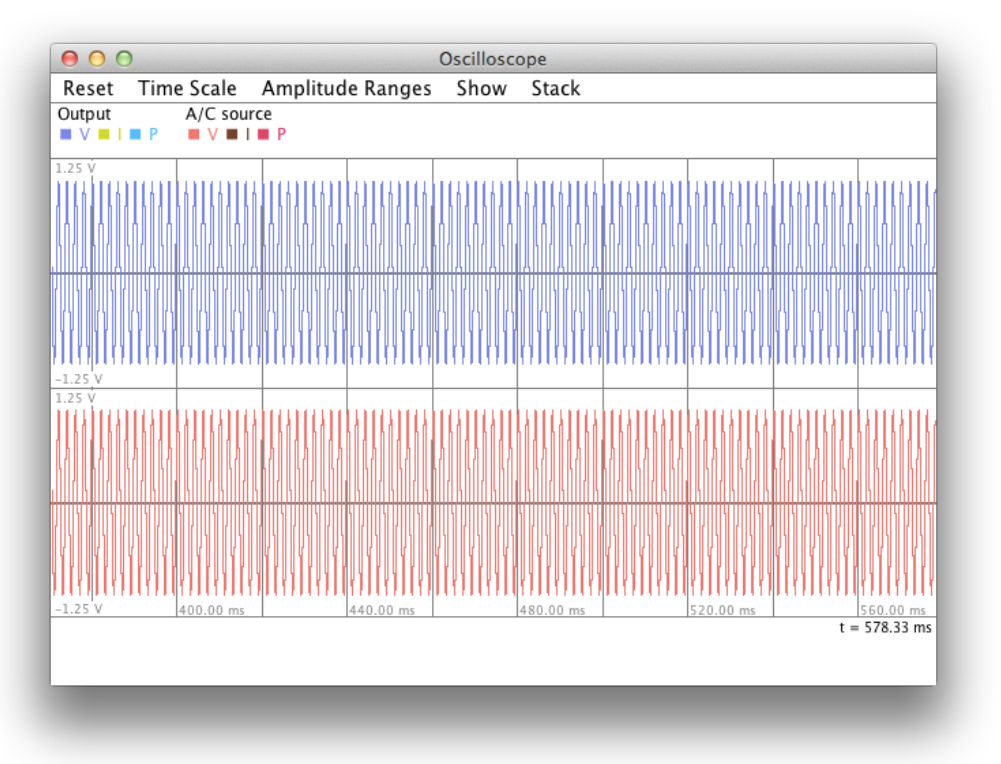Open the Time Scale menu
The width and height of the screenshot is (1001, 764).
[187, 88]
